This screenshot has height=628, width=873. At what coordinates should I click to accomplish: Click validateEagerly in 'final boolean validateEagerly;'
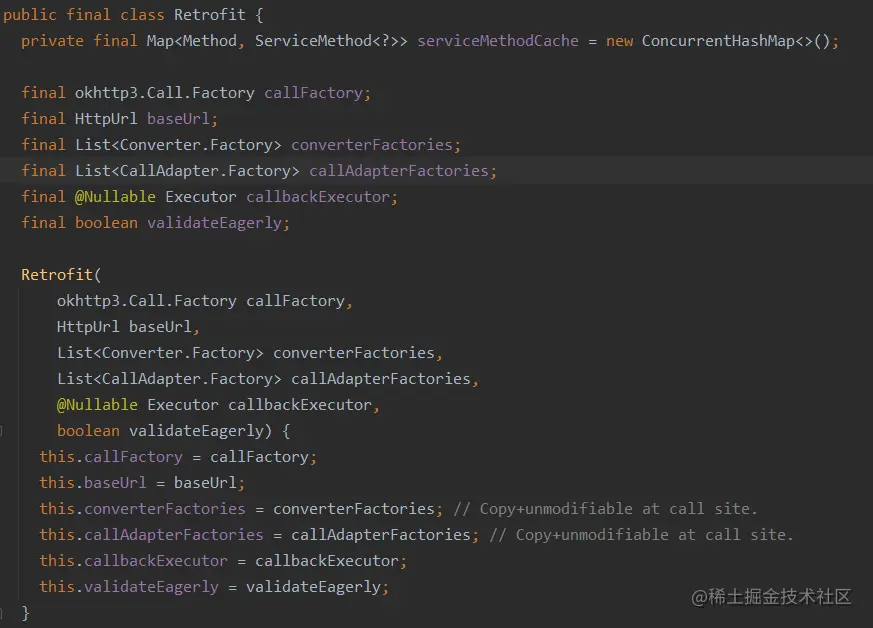214,223
